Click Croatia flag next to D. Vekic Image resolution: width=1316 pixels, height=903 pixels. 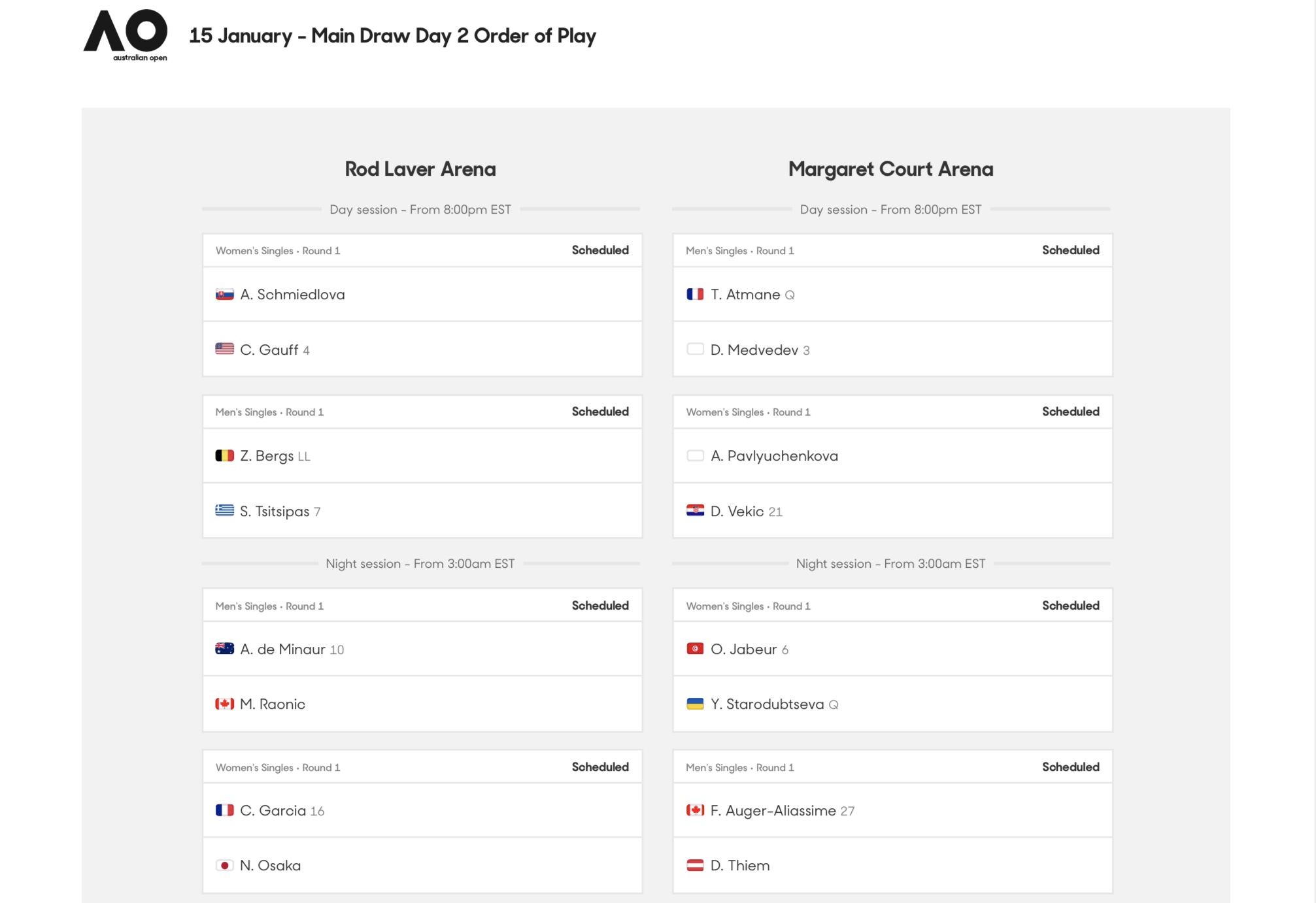[695, 510]
